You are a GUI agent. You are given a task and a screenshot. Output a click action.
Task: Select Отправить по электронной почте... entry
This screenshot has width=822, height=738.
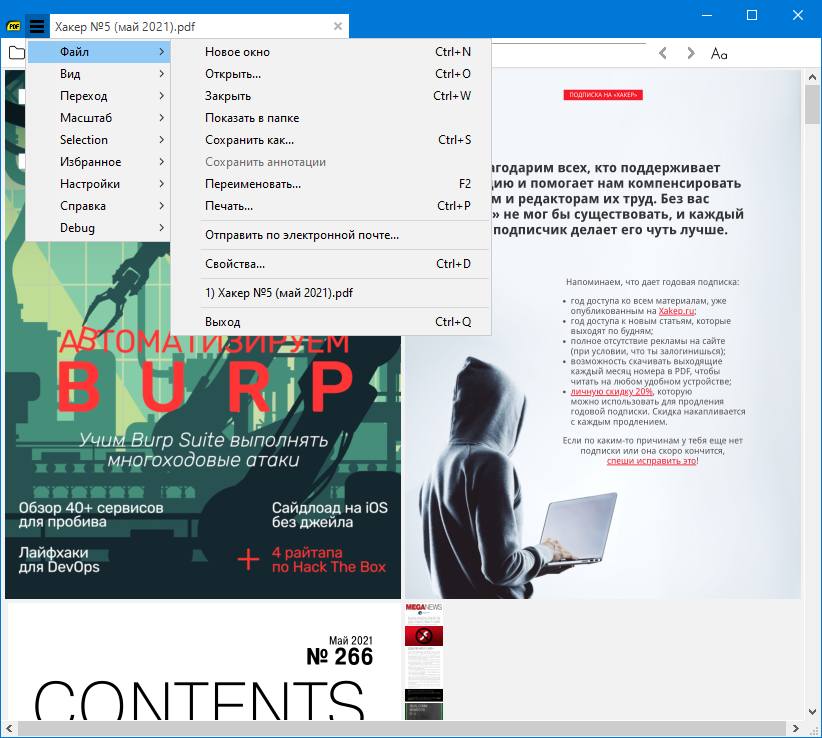[x=302, y=235]
